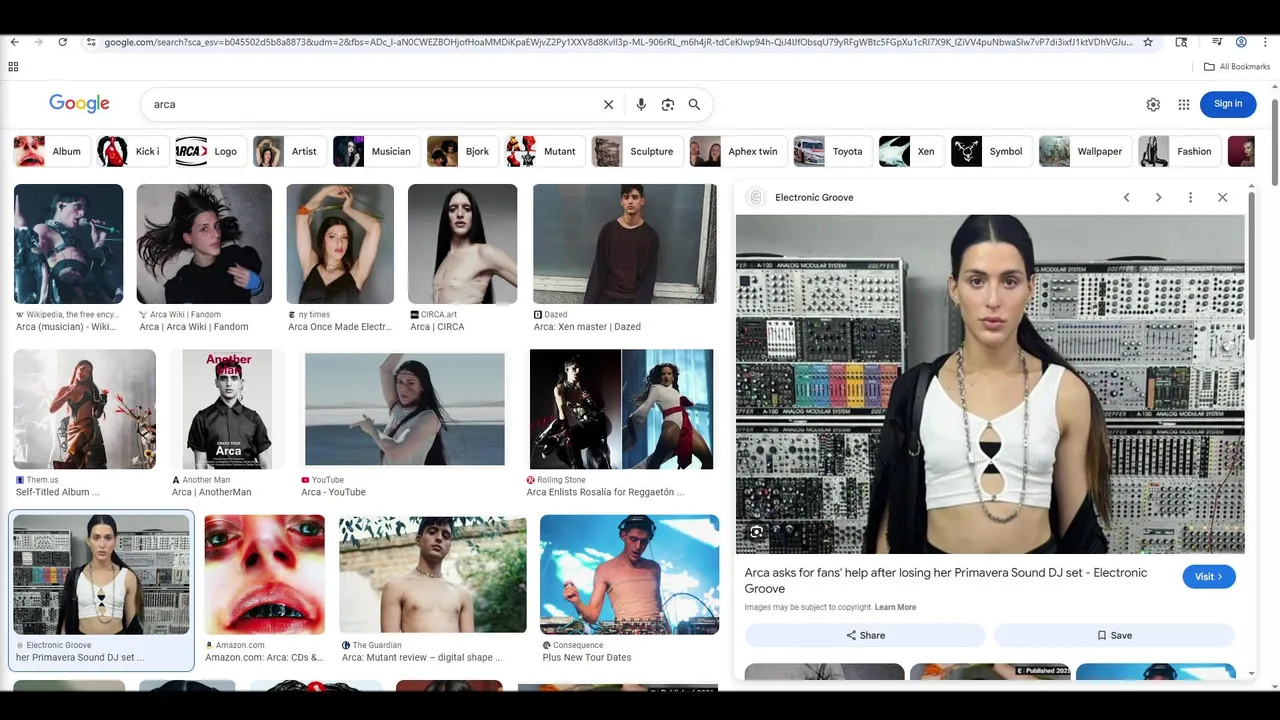Click the browser address bar URL
The width and height of the screenshot is (1280, 720).
click(x=618, y=42)
